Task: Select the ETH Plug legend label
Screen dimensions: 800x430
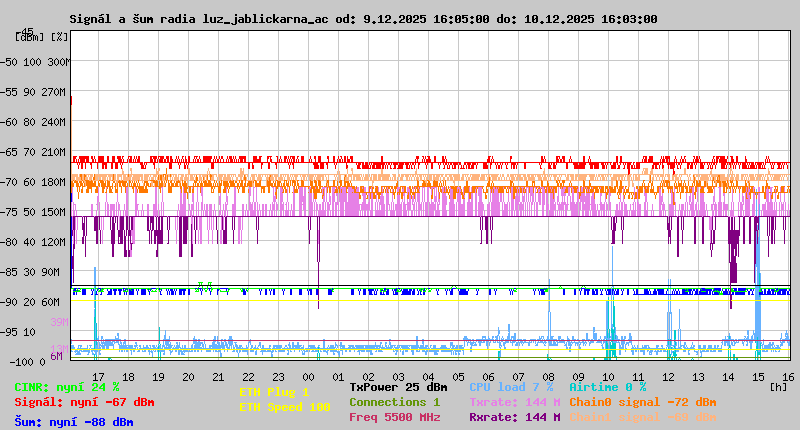Action: coord(274,392)
